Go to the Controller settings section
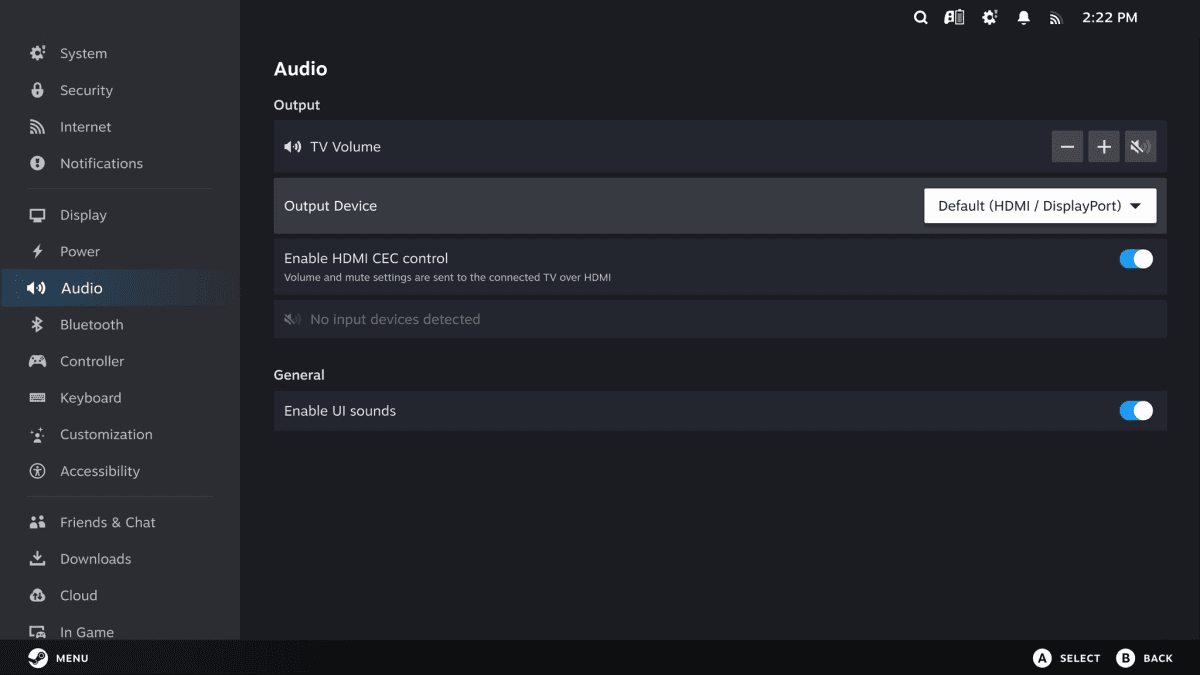The width and height of the screenshot is (1200, 675). (x=120, y=361)
